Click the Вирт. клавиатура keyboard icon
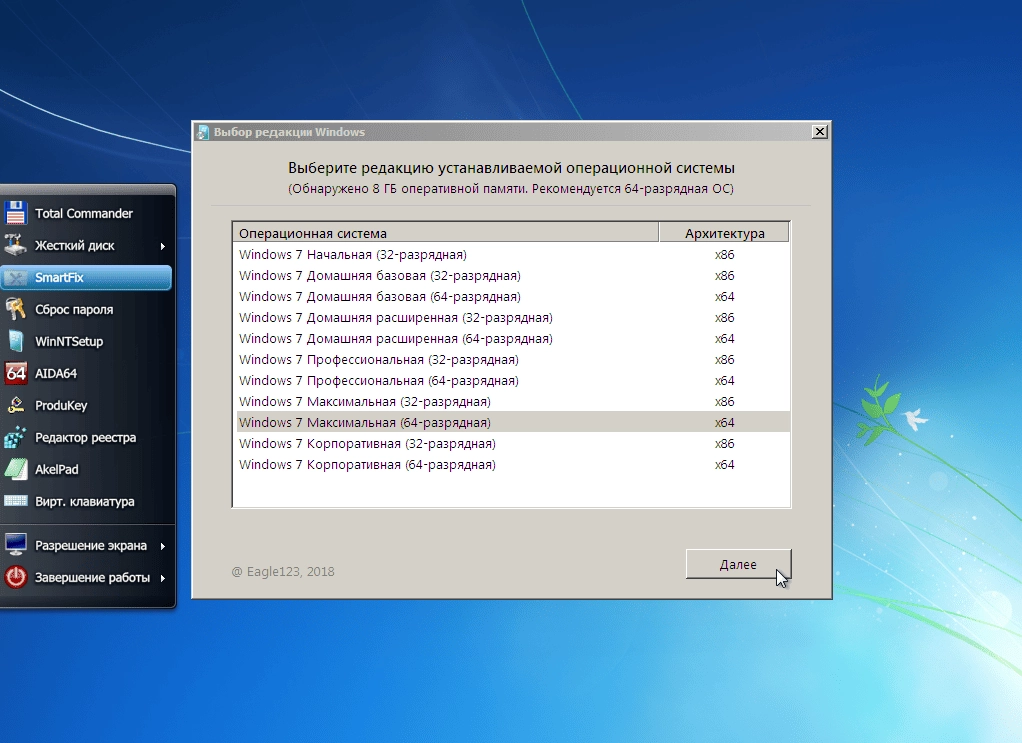This screenshot has width=1022, height=743. tap(16, 501)
